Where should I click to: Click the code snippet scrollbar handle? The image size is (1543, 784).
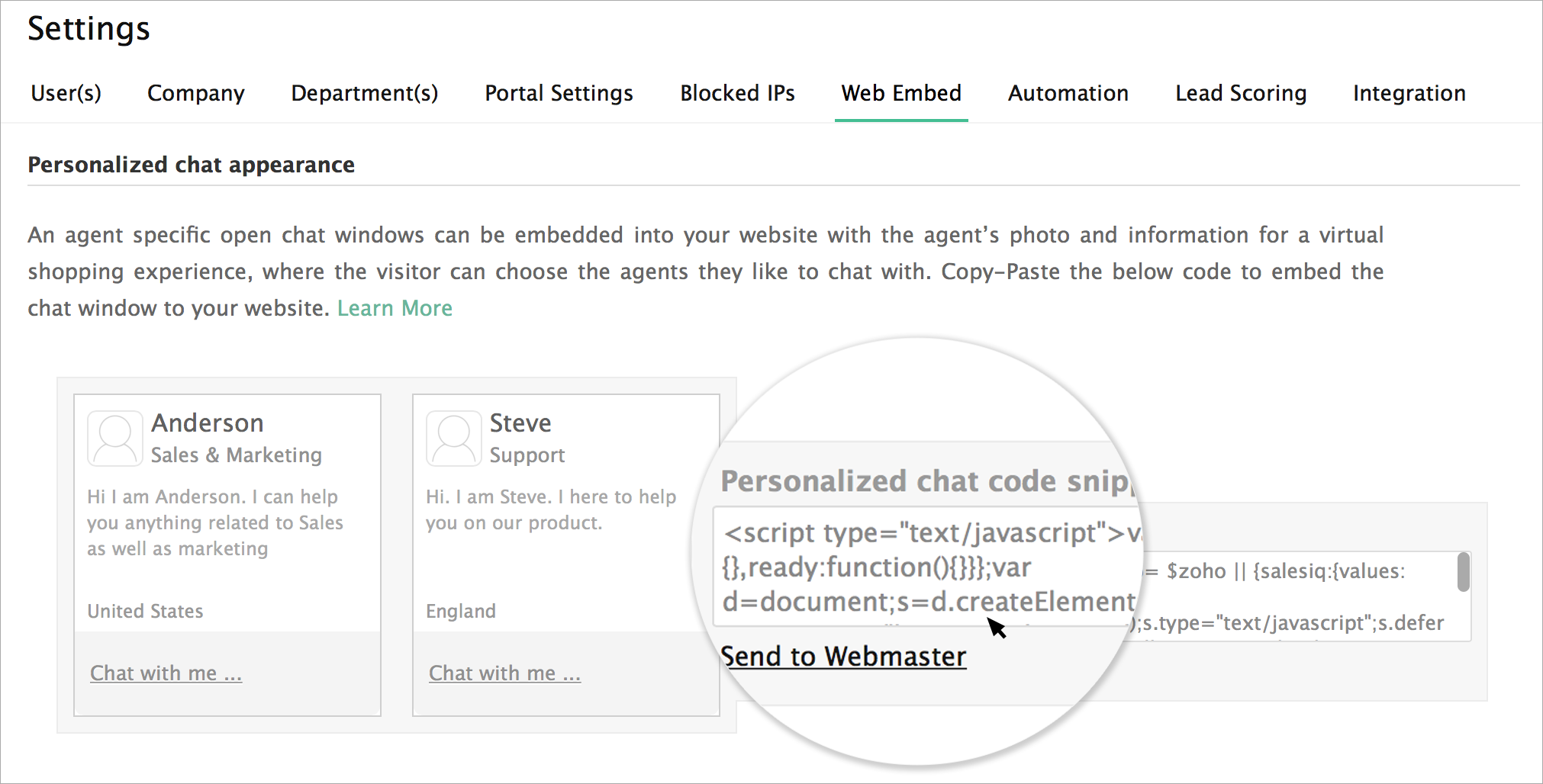click(1463, 572)
